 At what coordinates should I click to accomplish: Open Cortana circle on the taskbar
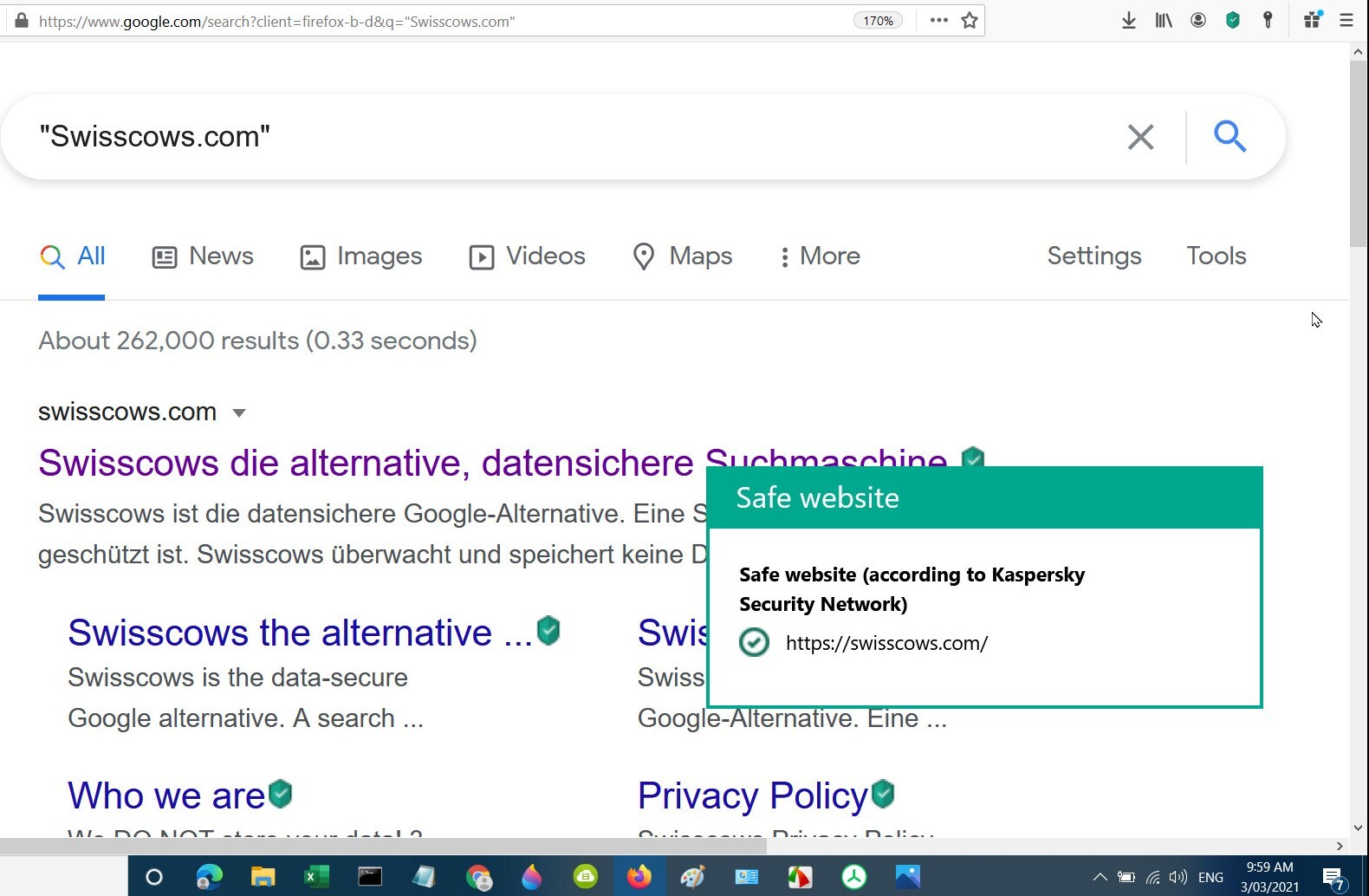click(154, 877)
